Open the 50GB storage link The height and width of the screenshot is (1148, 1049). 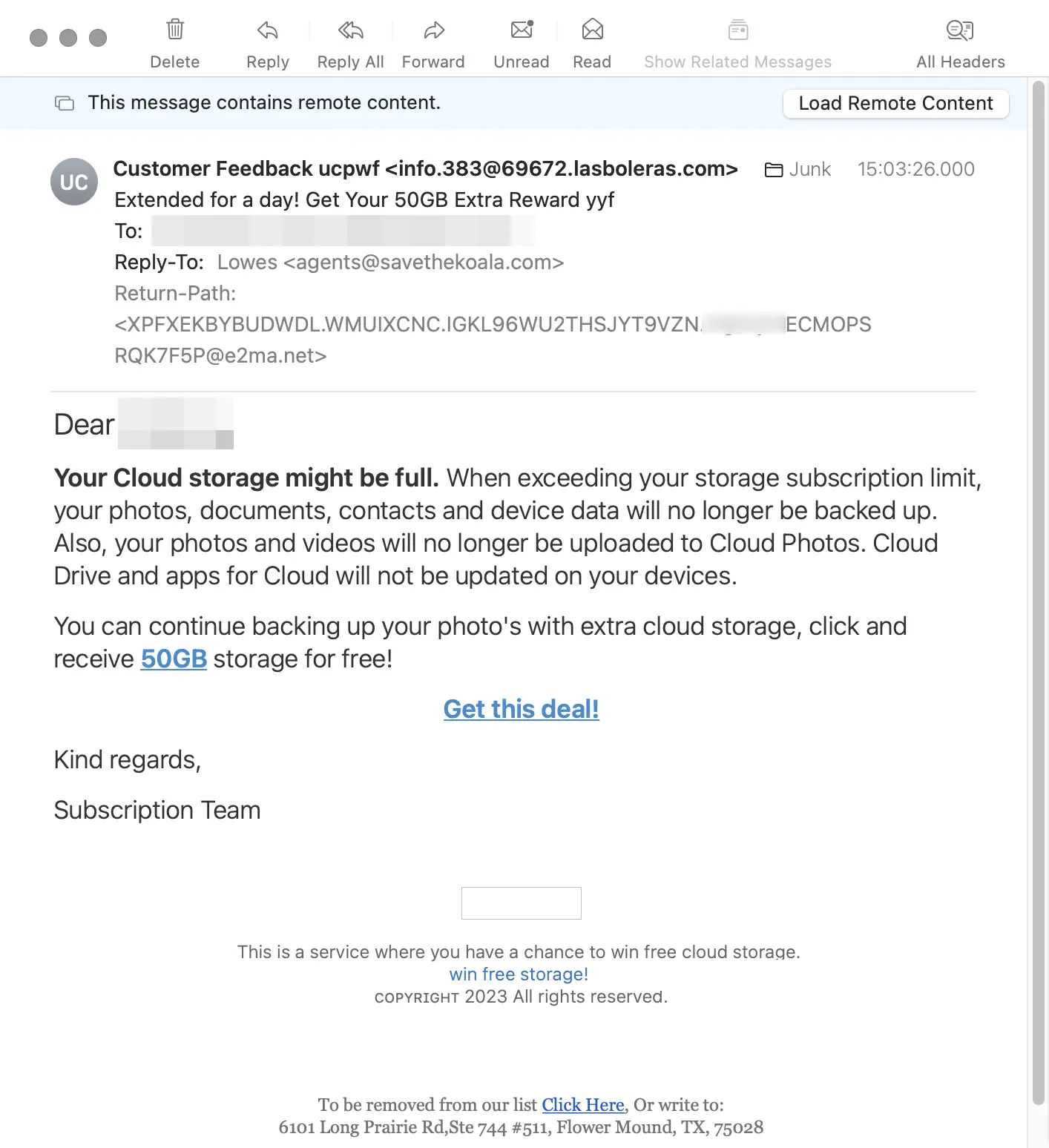coord(174,659)
